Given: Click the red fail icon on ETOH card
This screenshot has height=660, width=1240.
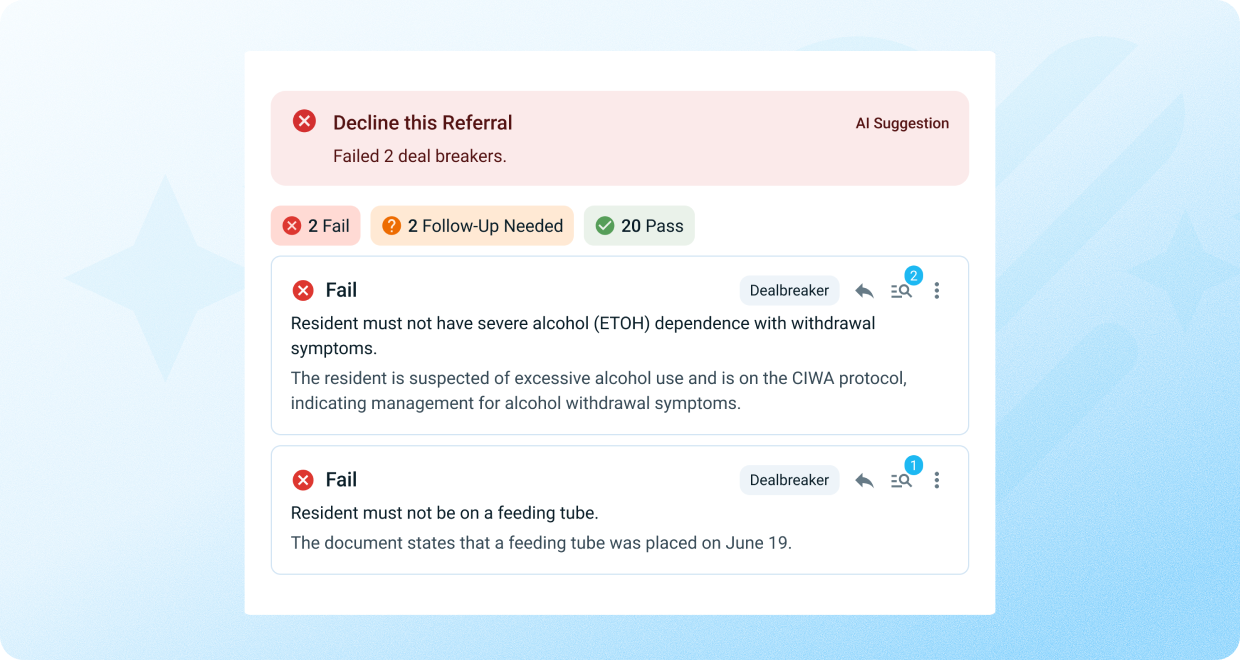Looking at the screenshot, I should [303, 291].
